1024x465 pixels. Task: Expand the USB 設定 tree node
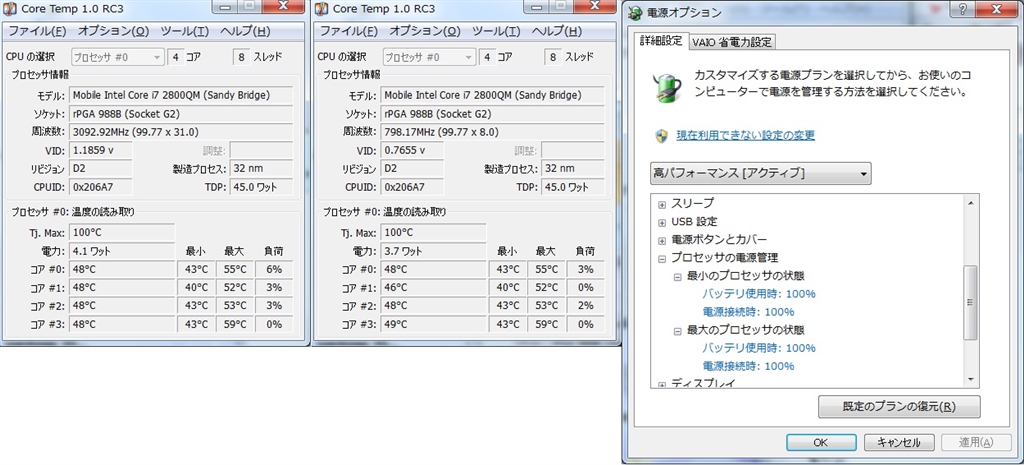coord(662,222)
